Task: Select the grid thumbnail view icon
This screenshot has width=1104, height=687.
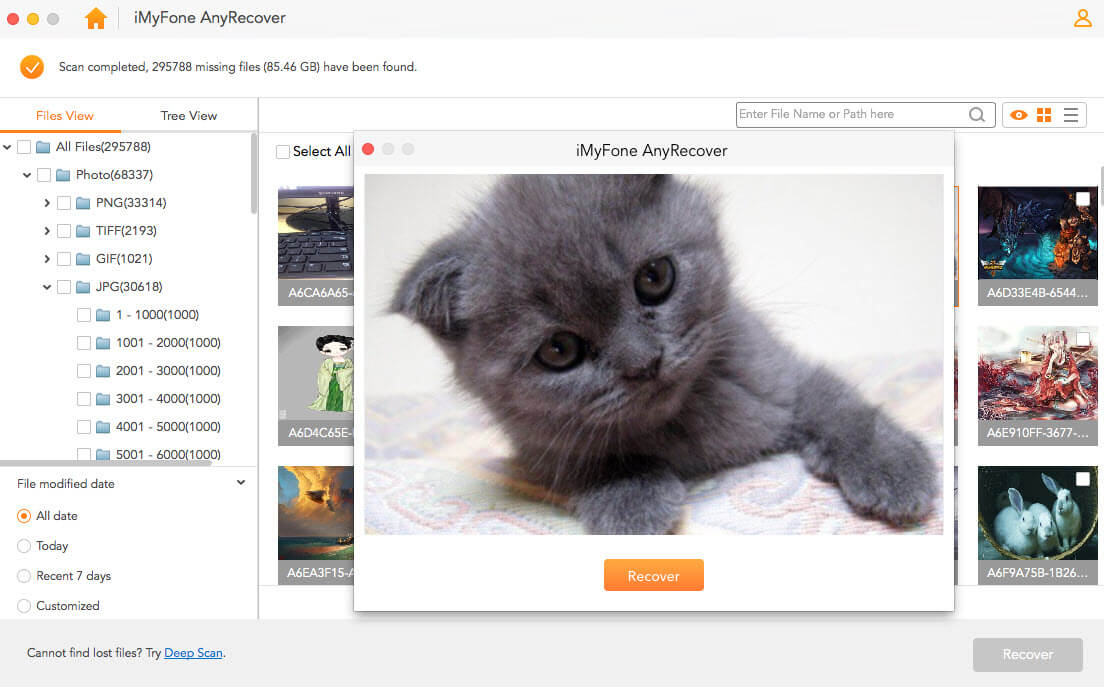Action: point(1044,115)
